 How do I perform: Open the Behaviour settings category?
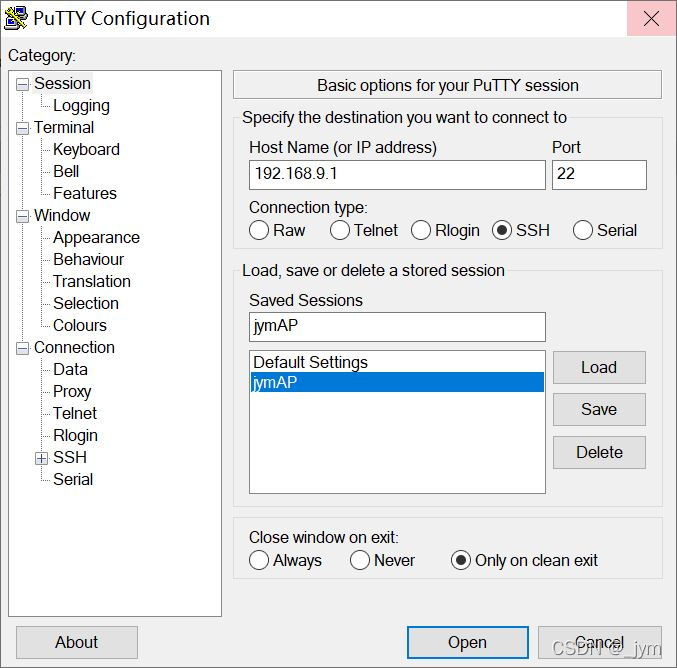coord(89,260)
